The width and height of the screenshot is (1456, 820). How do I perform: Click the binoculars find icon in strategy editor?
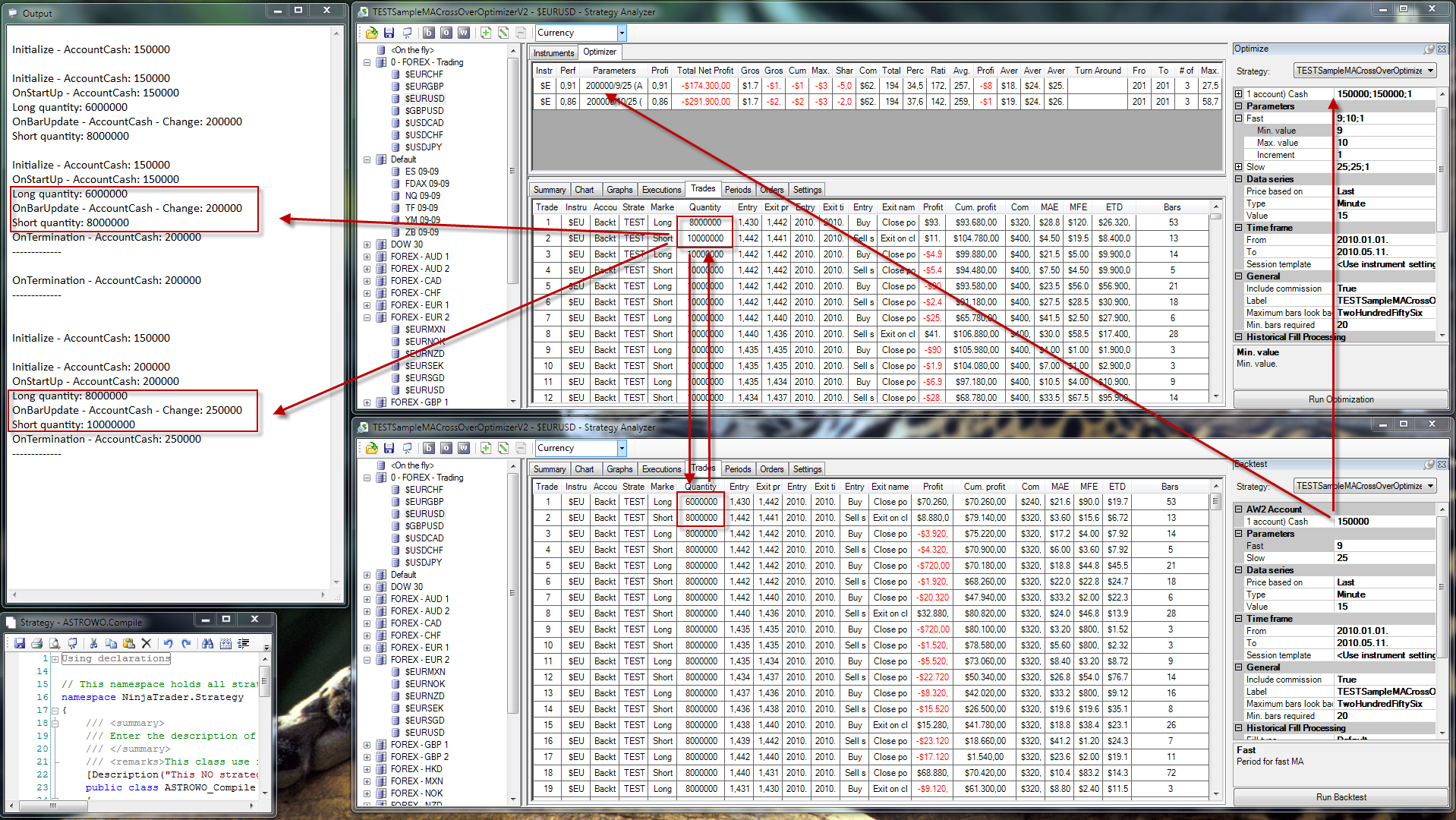(207, 643)
